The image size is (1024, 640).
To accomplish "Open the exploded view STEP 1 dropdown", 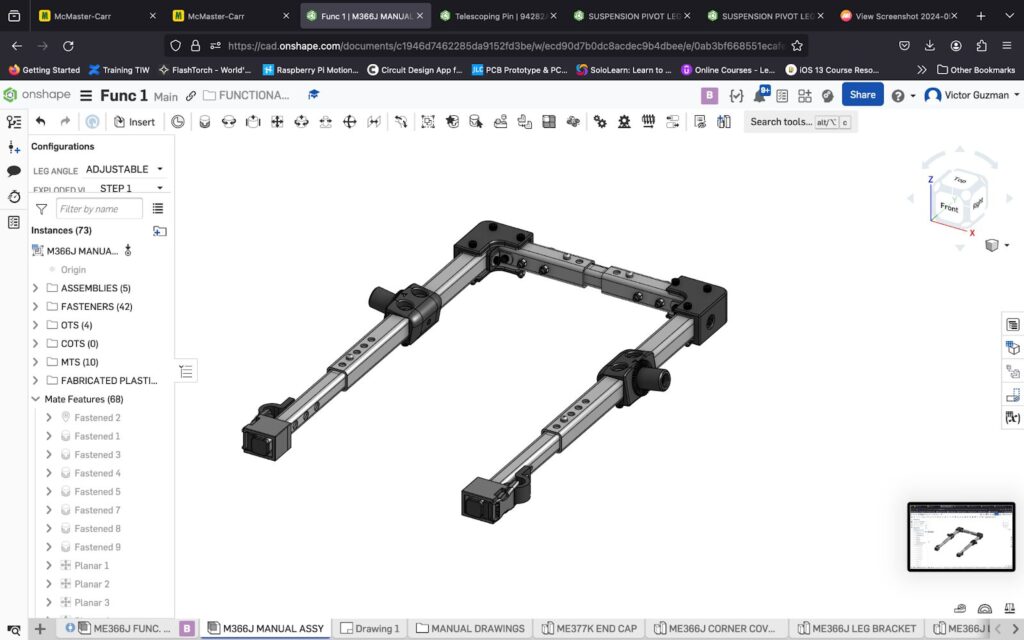I will [x=131, y=188].
